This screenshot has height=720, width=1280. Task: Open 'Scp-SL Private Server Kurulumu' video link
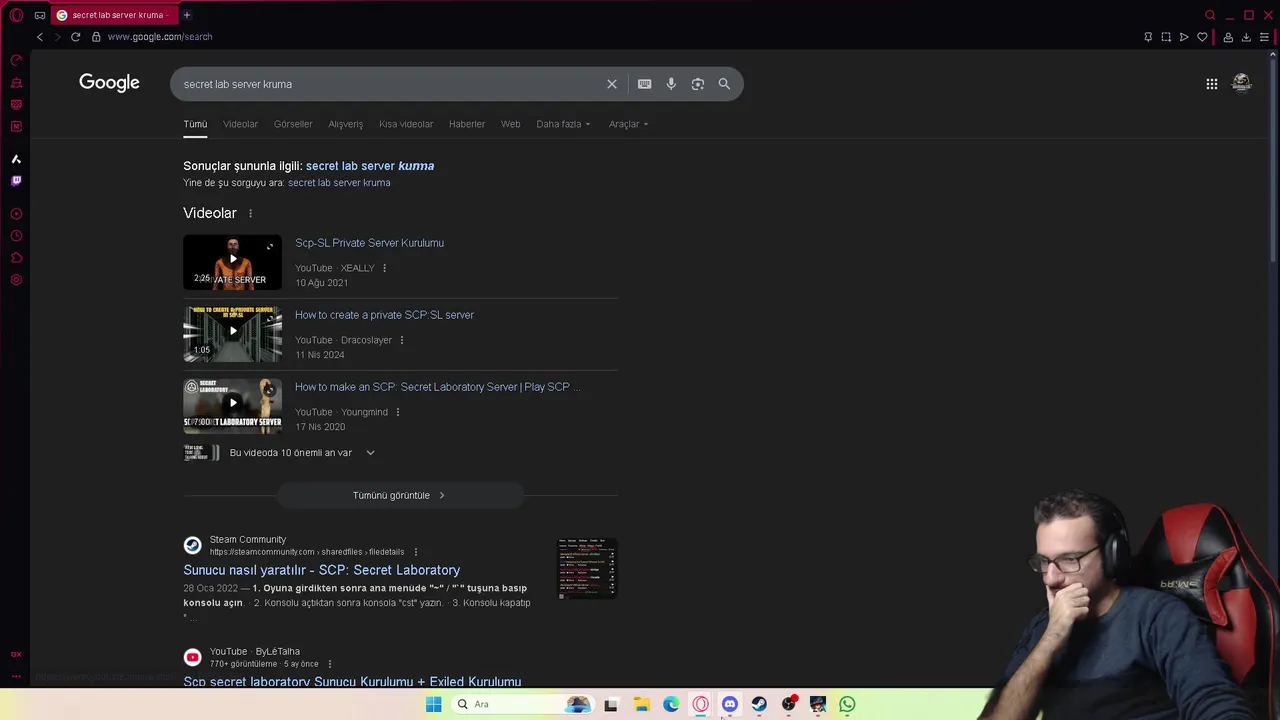click(x=369, y=243)
